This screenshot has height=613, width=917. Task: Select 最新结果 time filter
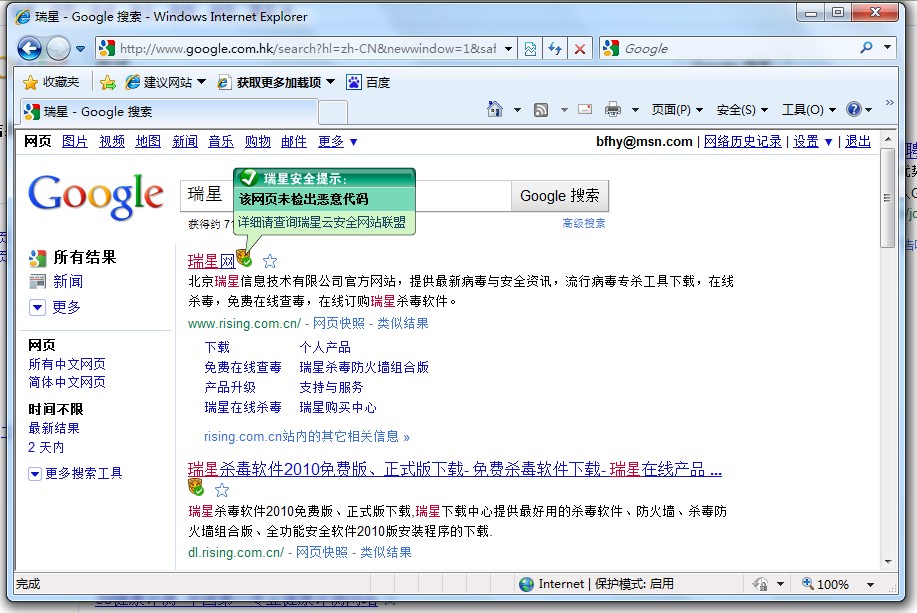[54, 428]
